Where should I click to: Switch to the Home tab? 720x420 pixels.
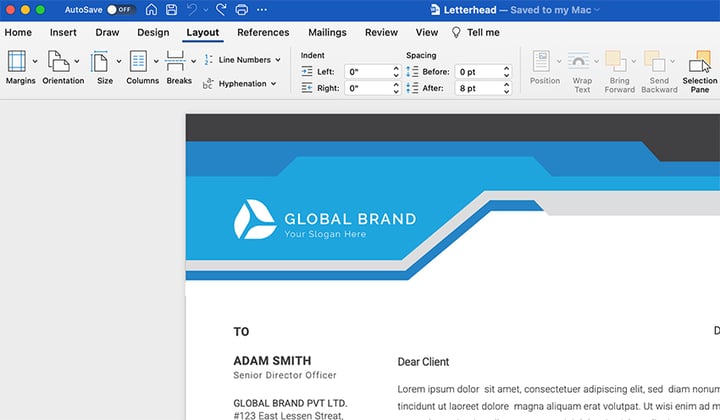18,33
